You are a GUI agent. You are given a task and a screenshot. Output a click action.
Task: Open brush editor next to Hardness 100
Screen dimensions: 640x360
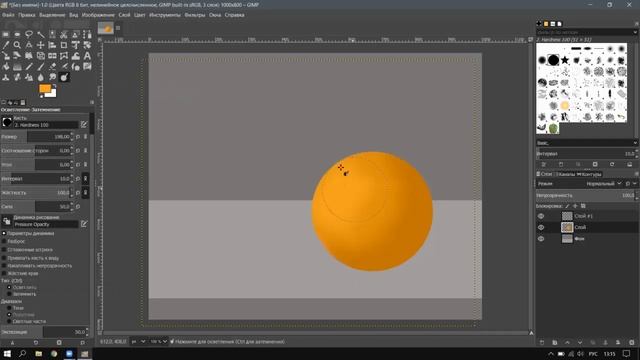pyautogui.click(x=84, y=124)
